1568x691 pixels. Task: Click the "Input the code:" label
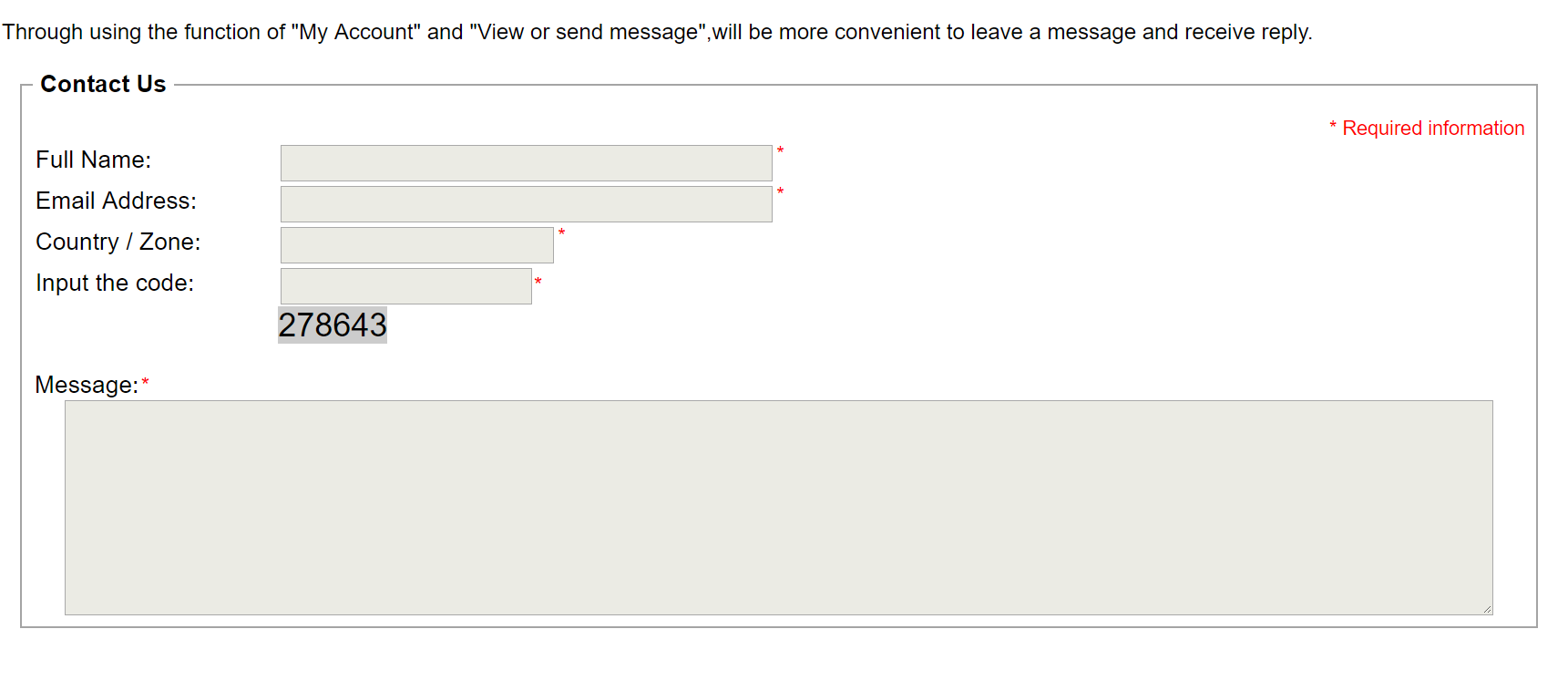point(115,284)
